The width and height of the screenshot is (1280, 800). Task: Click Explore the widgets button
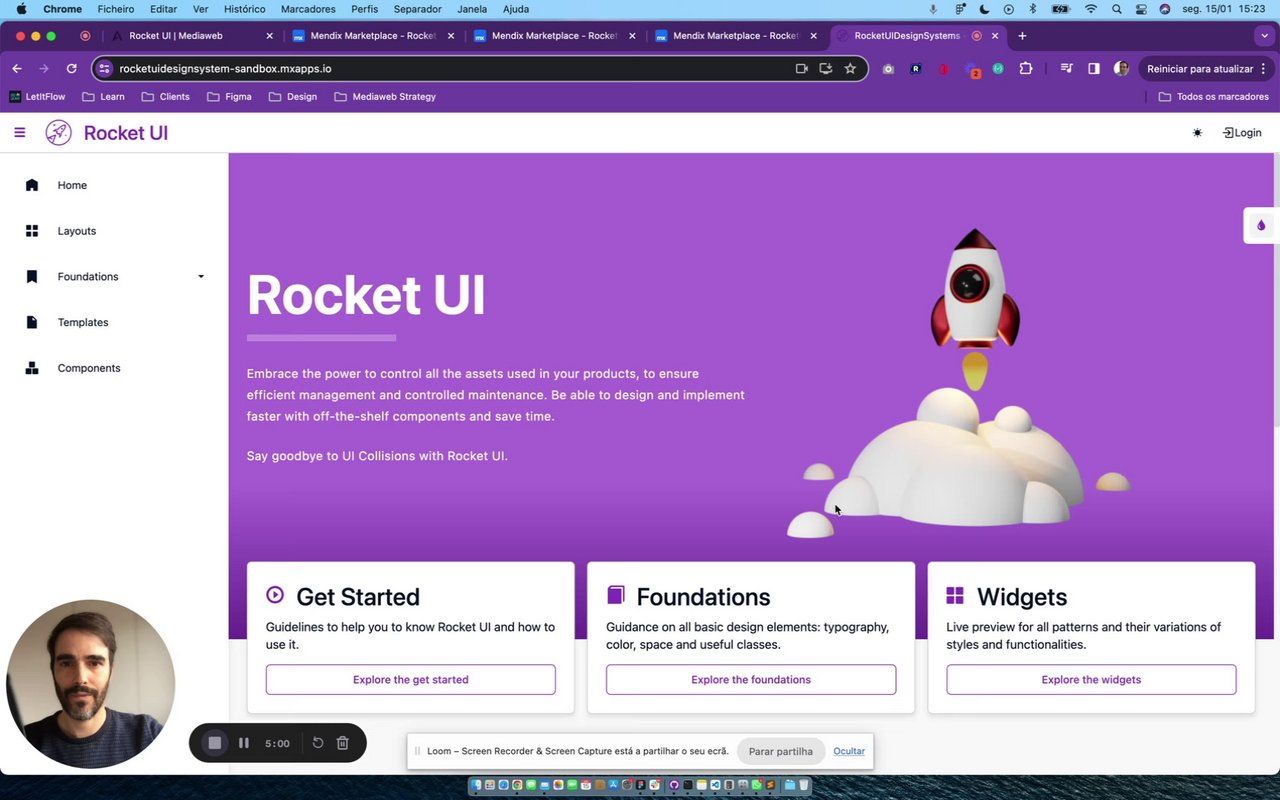tap(1091, 679)
